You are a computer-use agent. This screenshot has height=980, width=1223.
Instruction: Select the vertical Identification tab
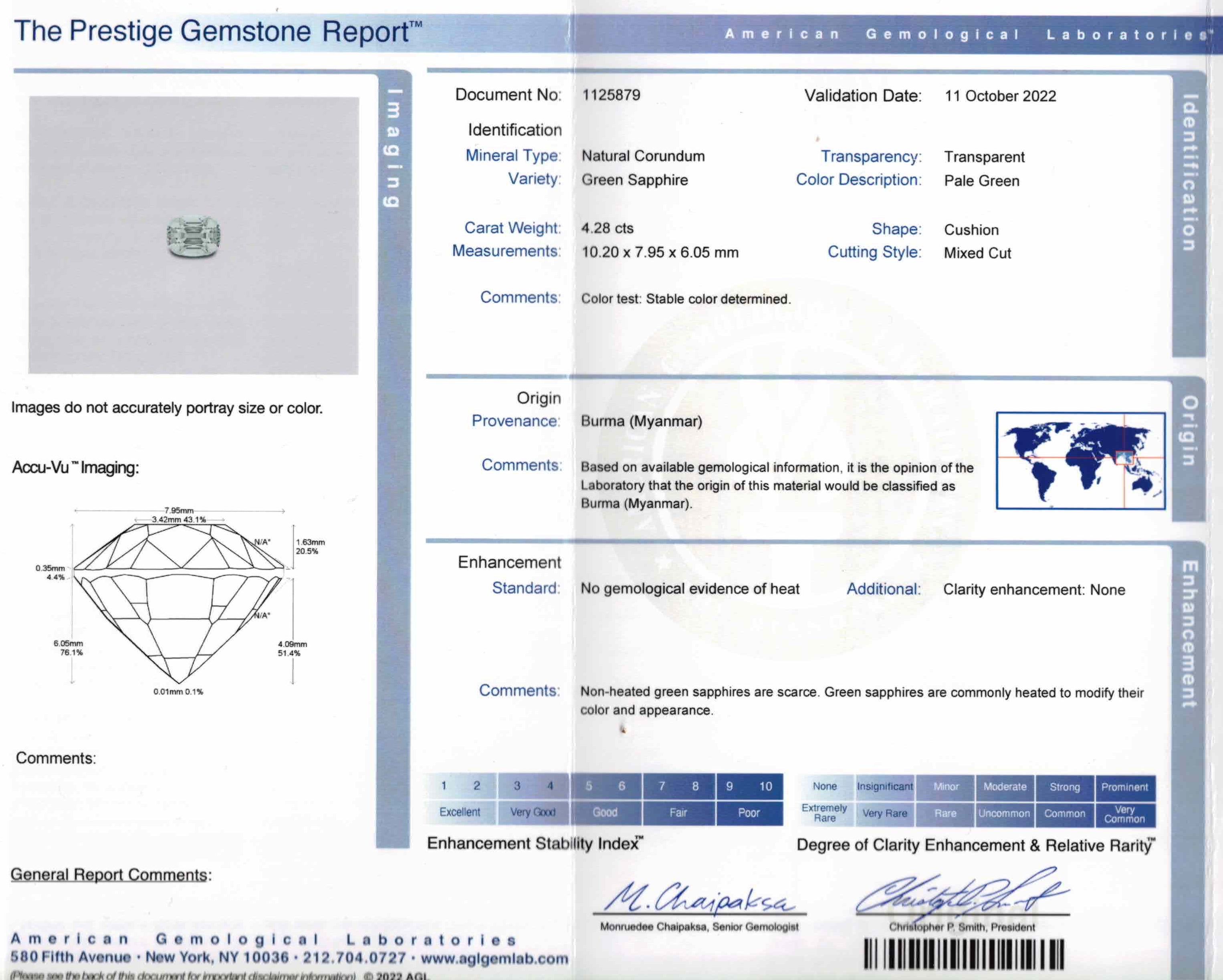pos(1189,172)
